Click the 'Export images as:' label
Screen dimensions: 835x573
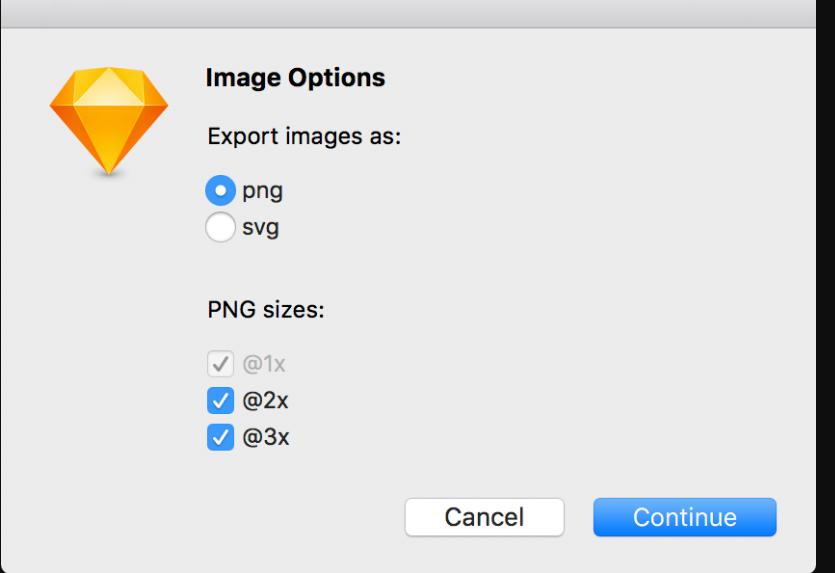tap(304, 136)
